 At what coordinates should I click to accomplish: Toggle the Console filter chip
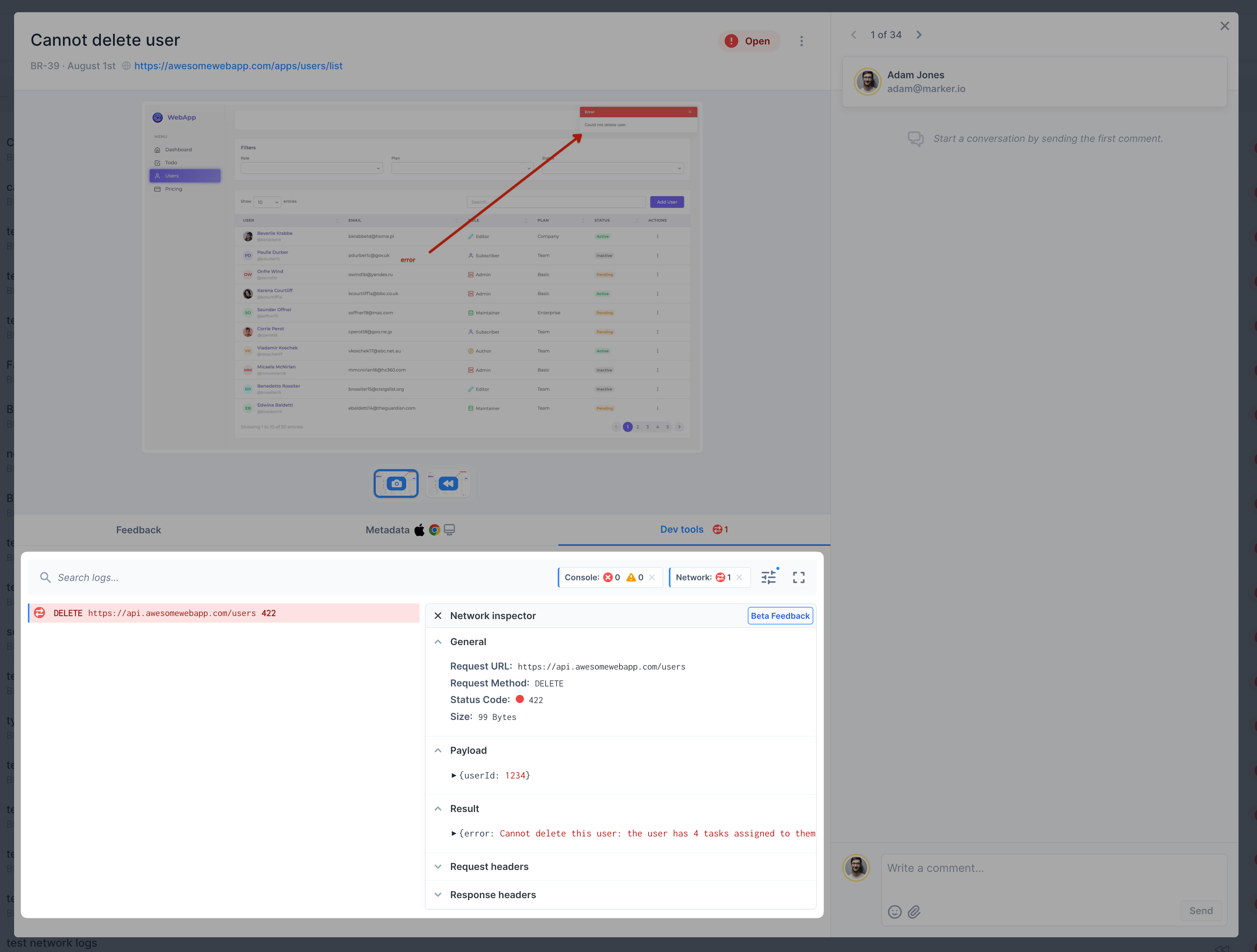tap(610, 577)
